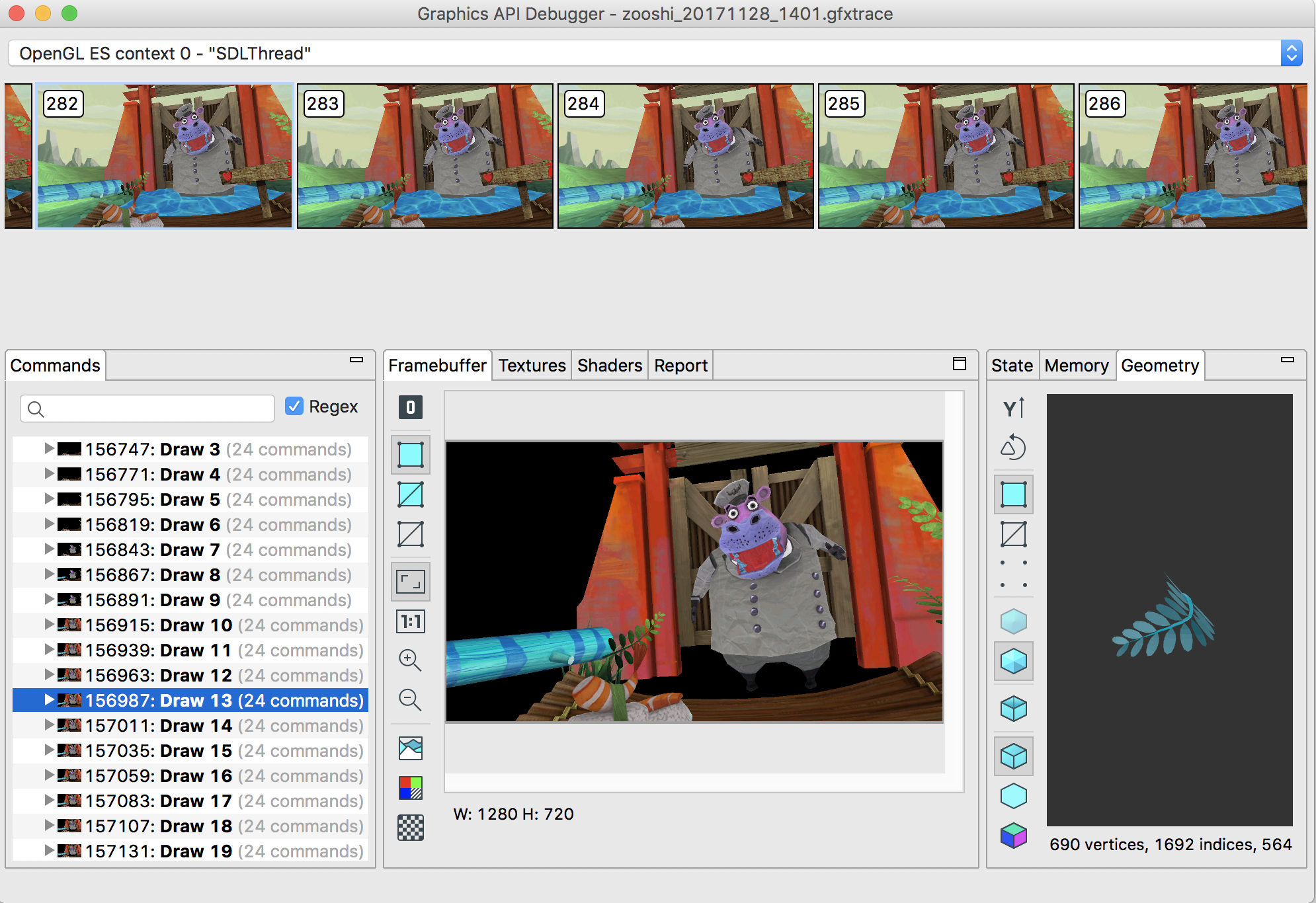Expand the Draw 7 command group
Viewport: 1316px width, 903px height.
coord(49,549)
